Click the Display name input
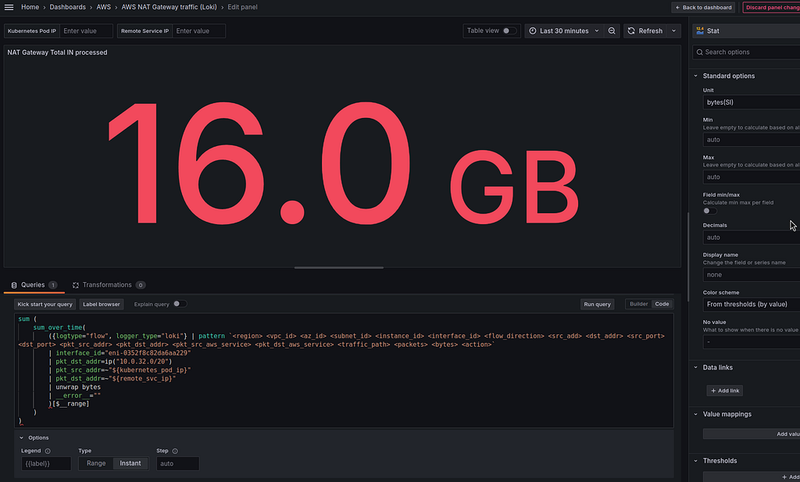This screenshot has height=482, width=800. click(752, 274)
